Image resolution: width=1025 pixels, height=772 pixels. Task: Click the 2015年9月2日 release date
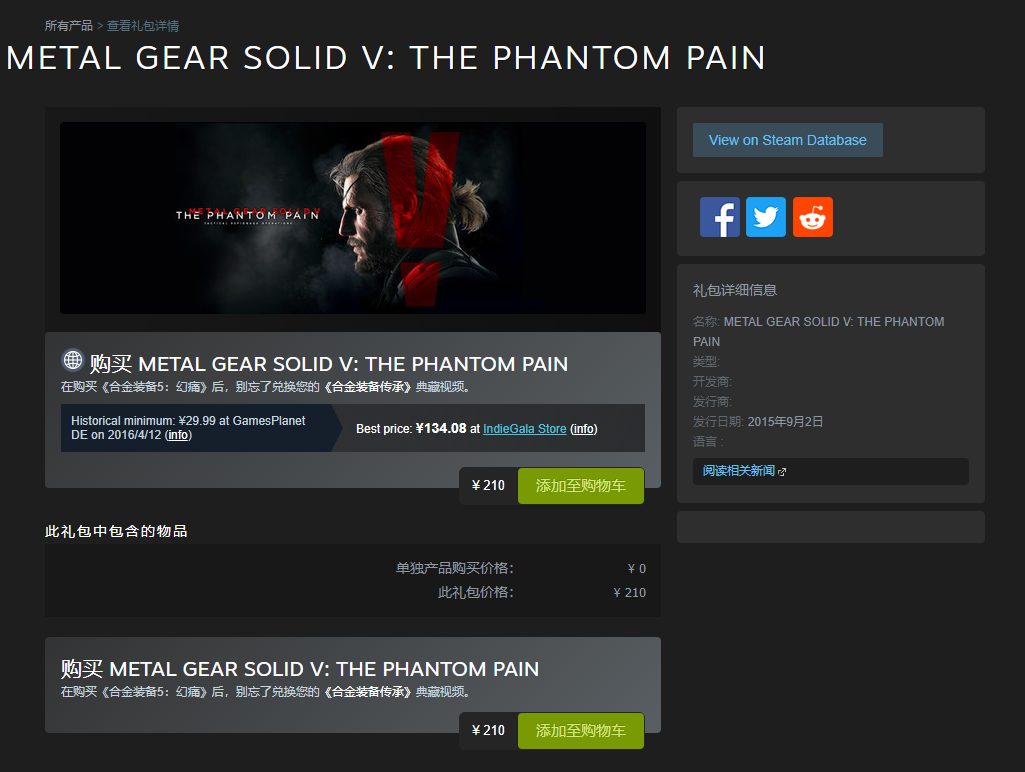click(785, 421)
